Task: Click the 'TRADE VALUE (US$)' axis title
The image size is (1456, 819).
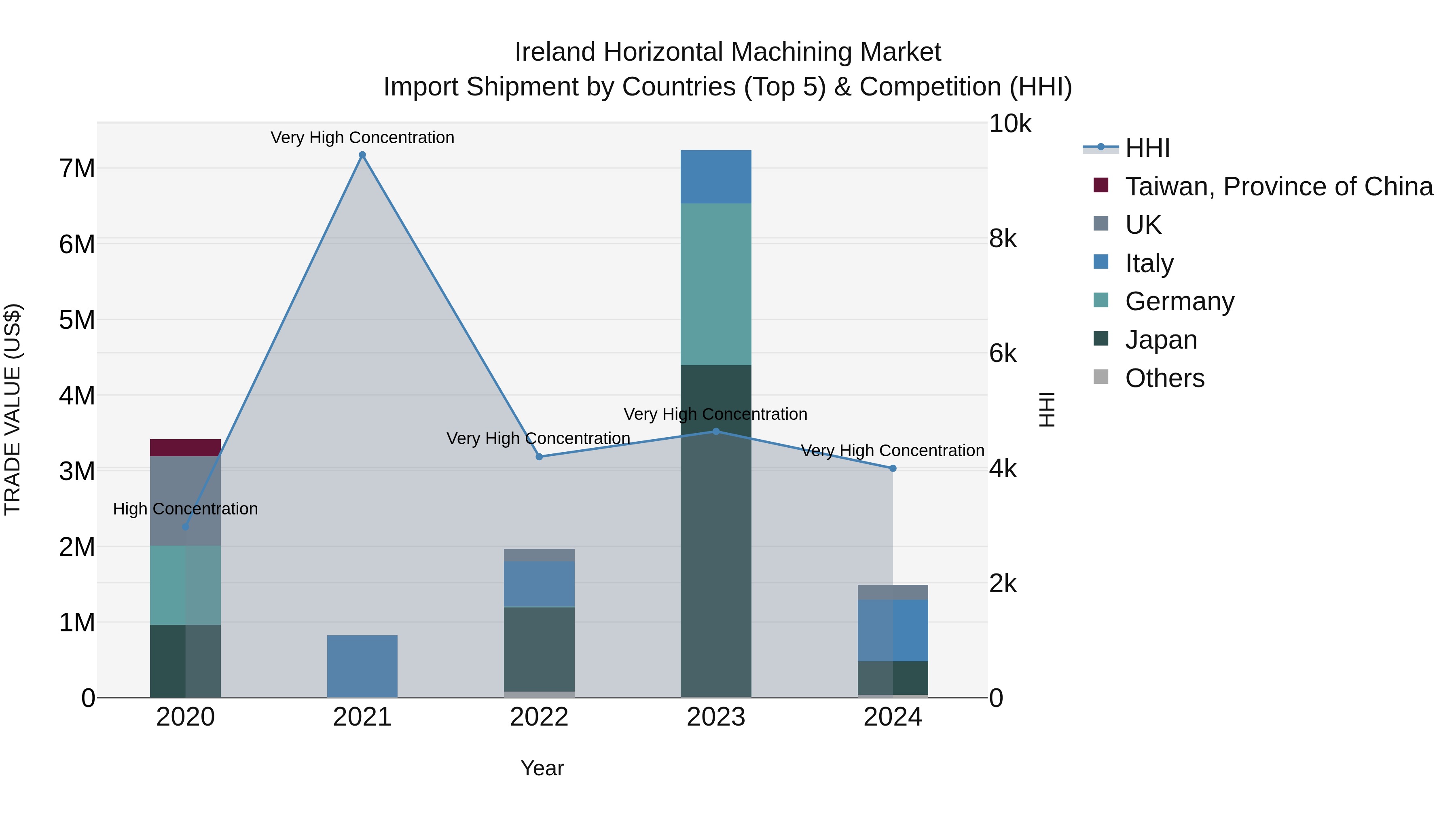Action: pos(13,409)
